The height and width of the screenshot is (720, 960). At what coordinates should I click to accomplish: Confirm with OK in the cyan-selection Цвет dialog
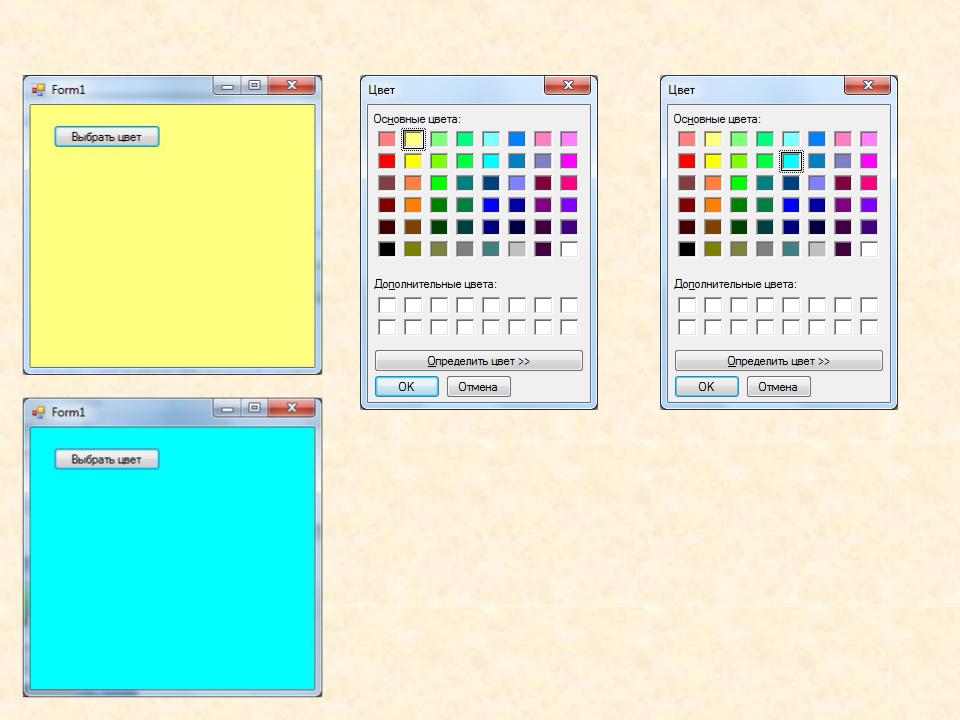pyautogui.click(x=707, y=386)
